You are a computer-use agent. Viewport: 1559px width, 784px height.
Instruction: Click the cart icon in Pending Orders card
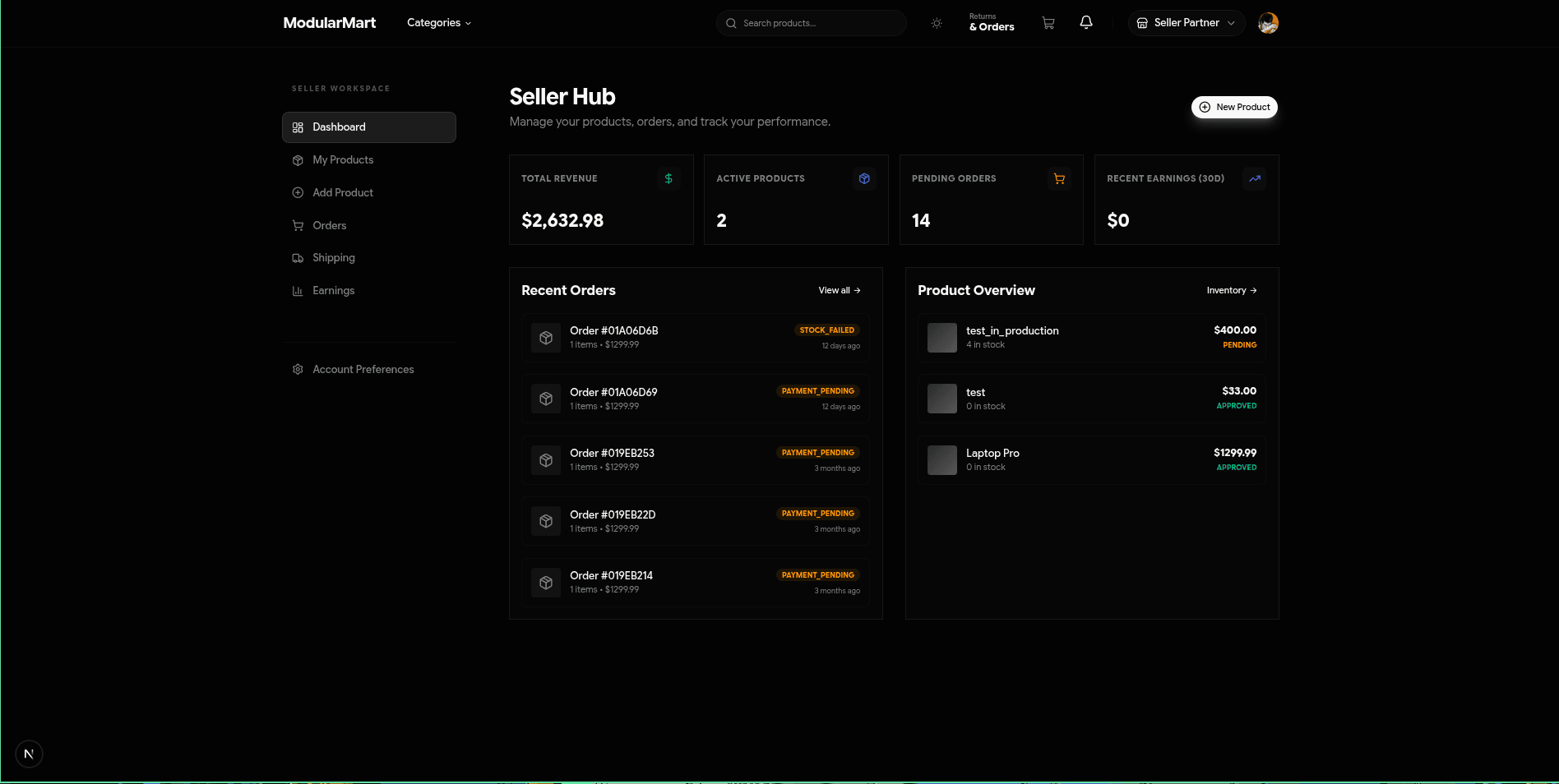coord(1059,178)
